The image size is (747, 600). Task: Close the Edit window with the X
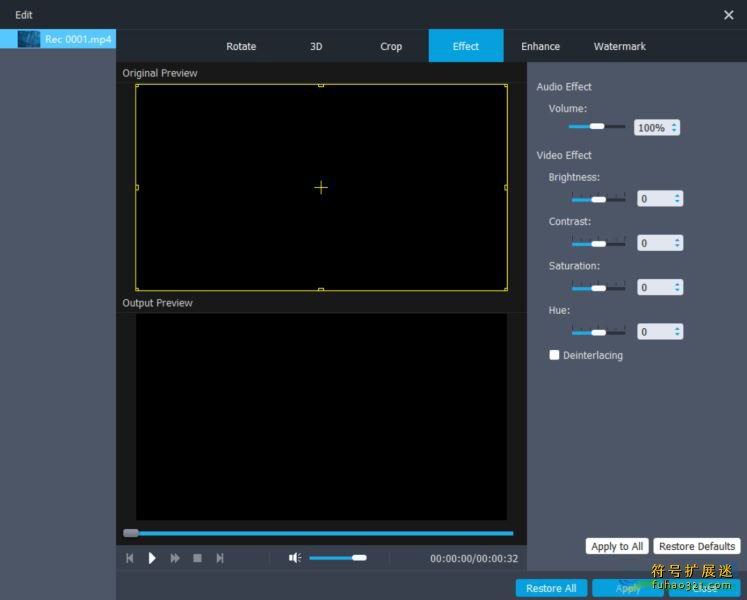(728, 15)
